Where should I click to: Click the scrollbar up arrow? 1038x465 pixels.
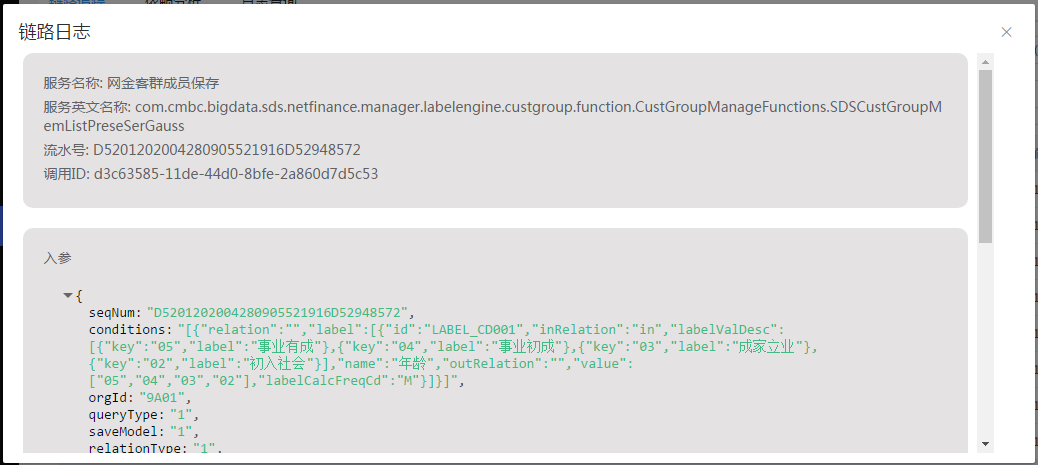tap(985, 62)
